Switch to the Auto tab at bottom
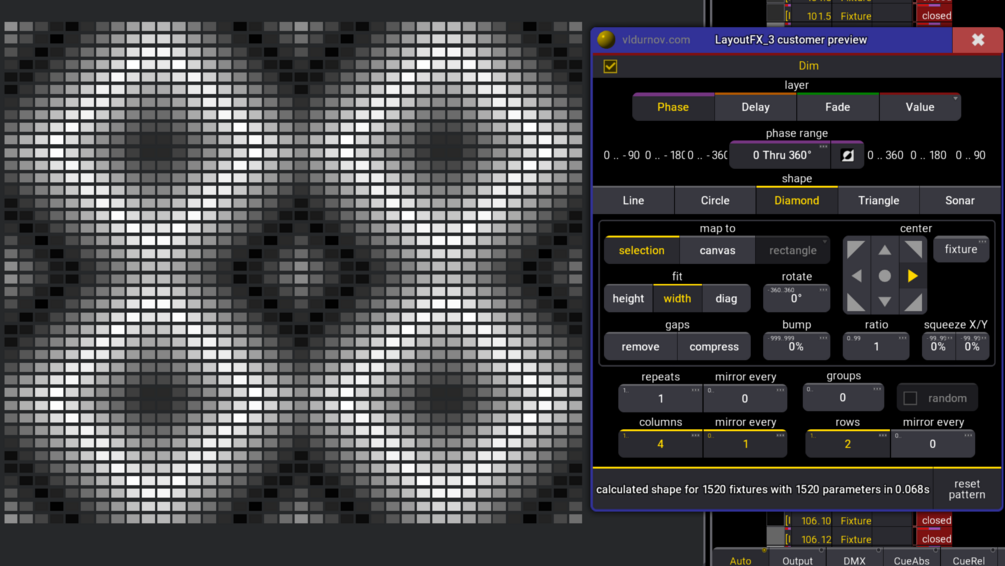The height and width of the screenshot is (566, 1005). pos(740,560)
